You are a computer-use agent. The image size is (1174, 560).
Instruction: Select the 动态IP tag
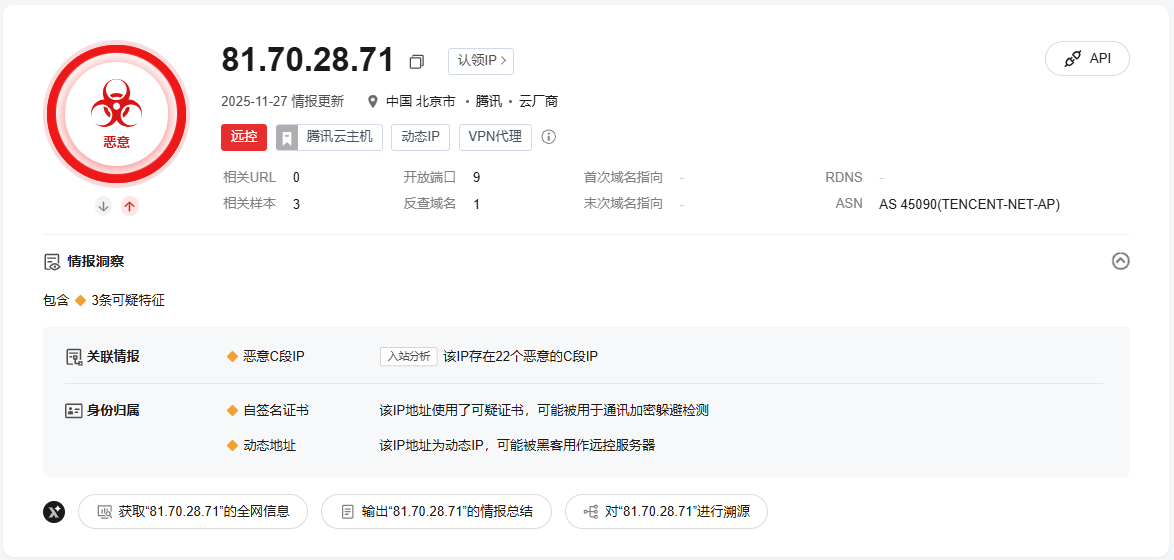[421, 137]
